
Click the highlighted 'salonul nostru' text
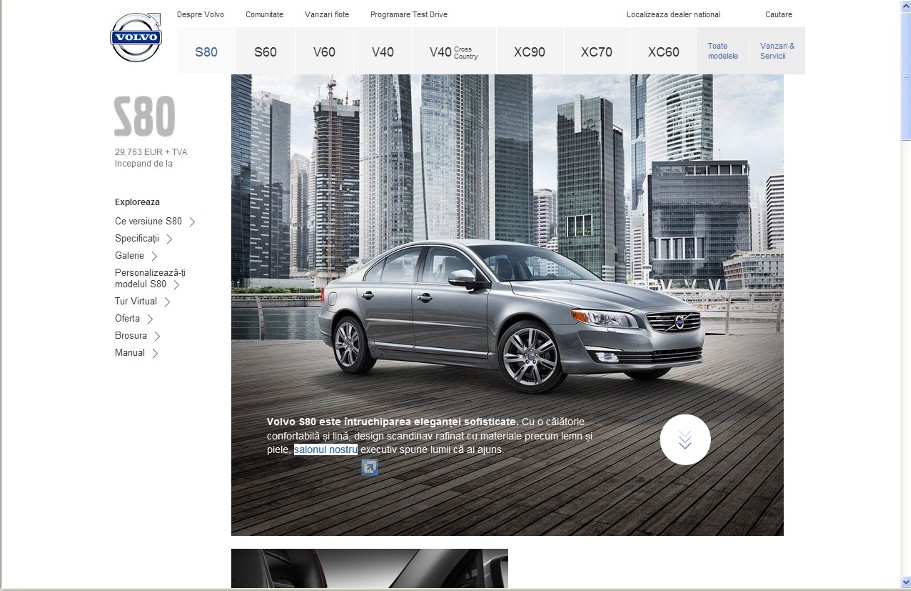(x=326, y=449)
